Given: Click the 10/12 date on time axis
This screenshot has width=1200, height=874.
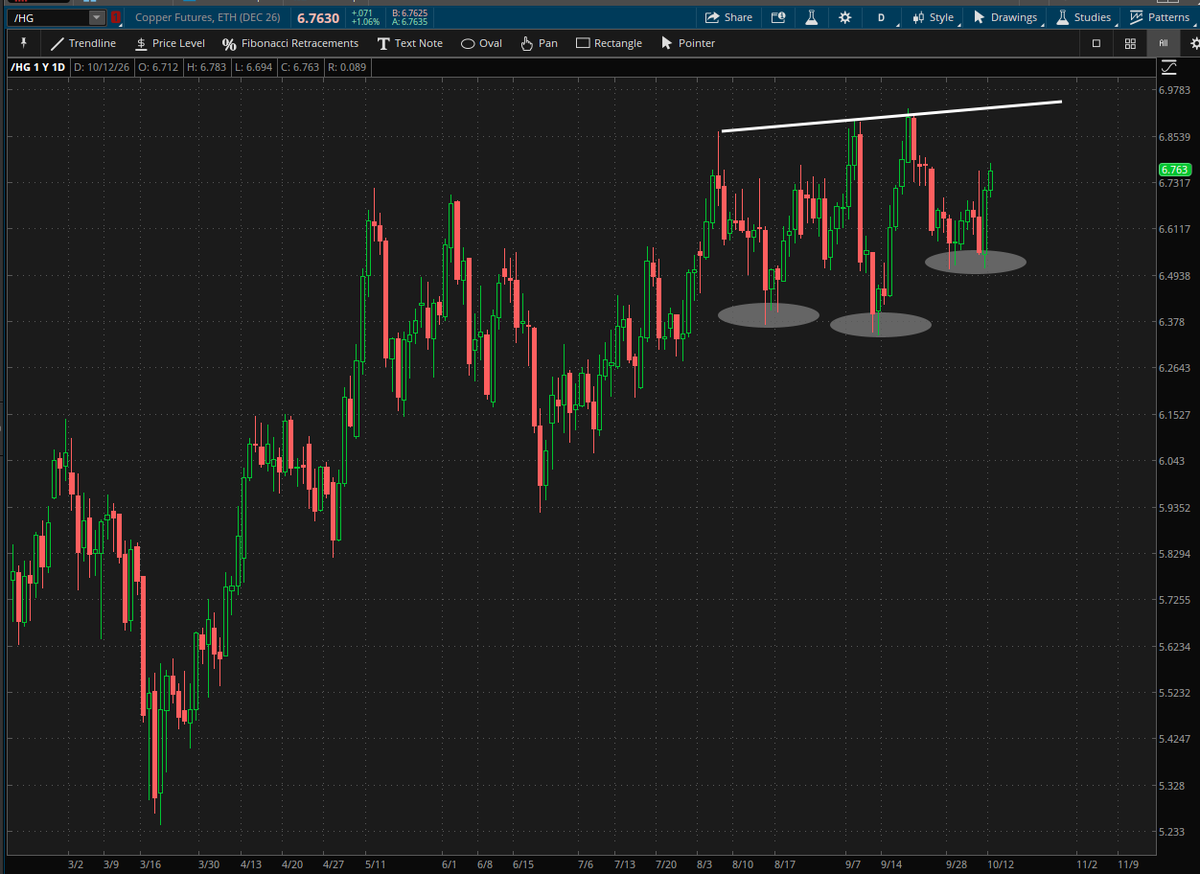Looking at the screenshot, I should click(x=999, y=863).
